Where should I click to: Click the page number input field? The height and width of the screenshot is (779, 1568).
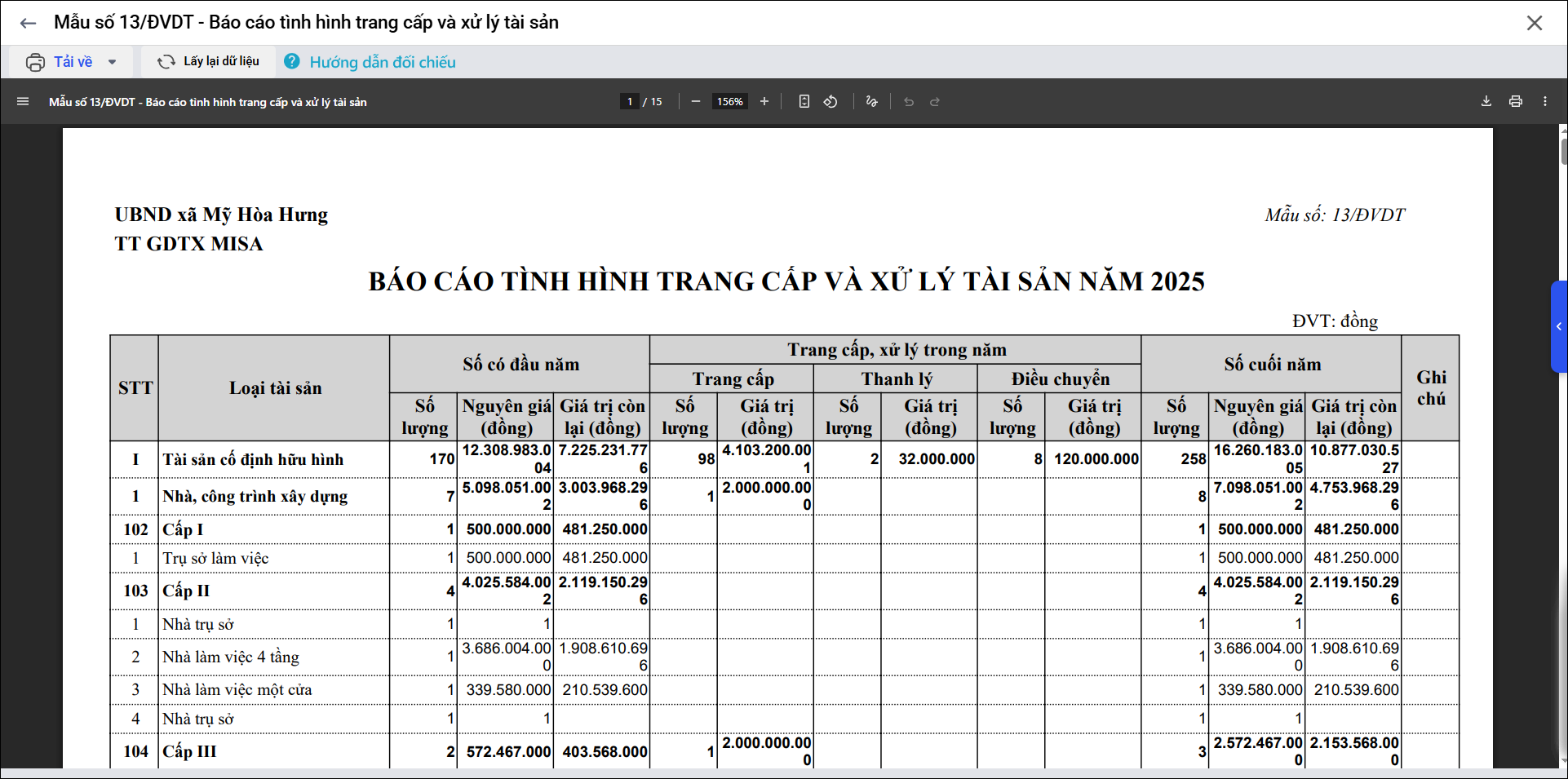click(629, 102)
